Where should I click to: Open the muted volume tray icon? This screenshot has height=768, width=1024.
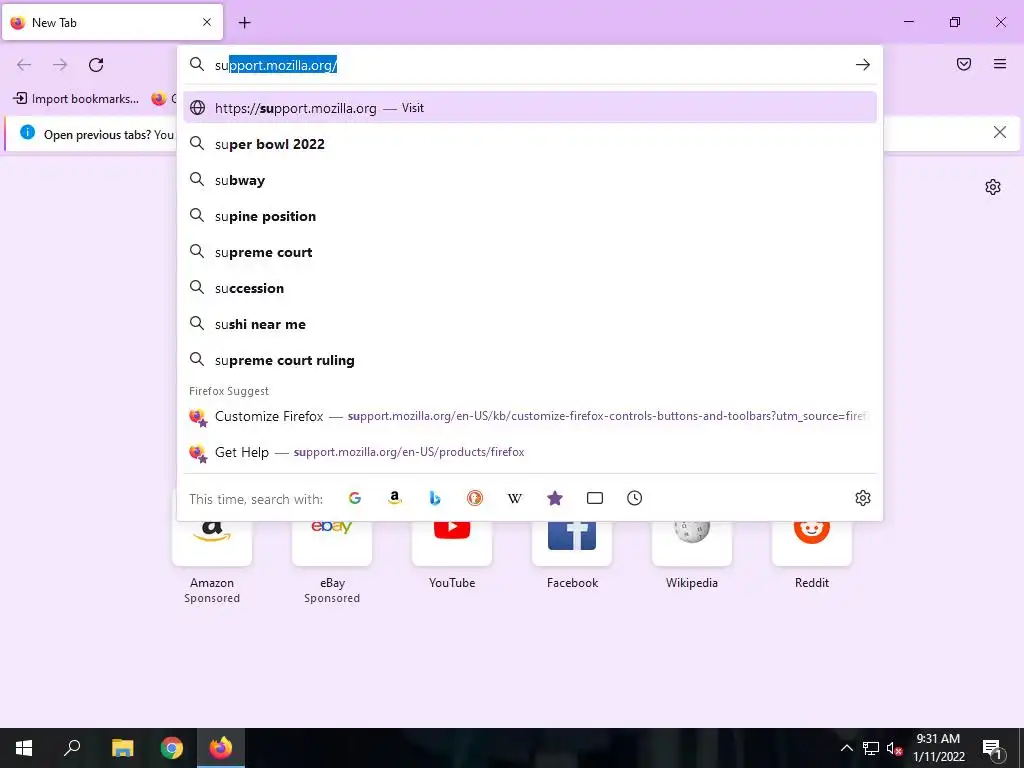pyautogui.click(x=895, y=748)
